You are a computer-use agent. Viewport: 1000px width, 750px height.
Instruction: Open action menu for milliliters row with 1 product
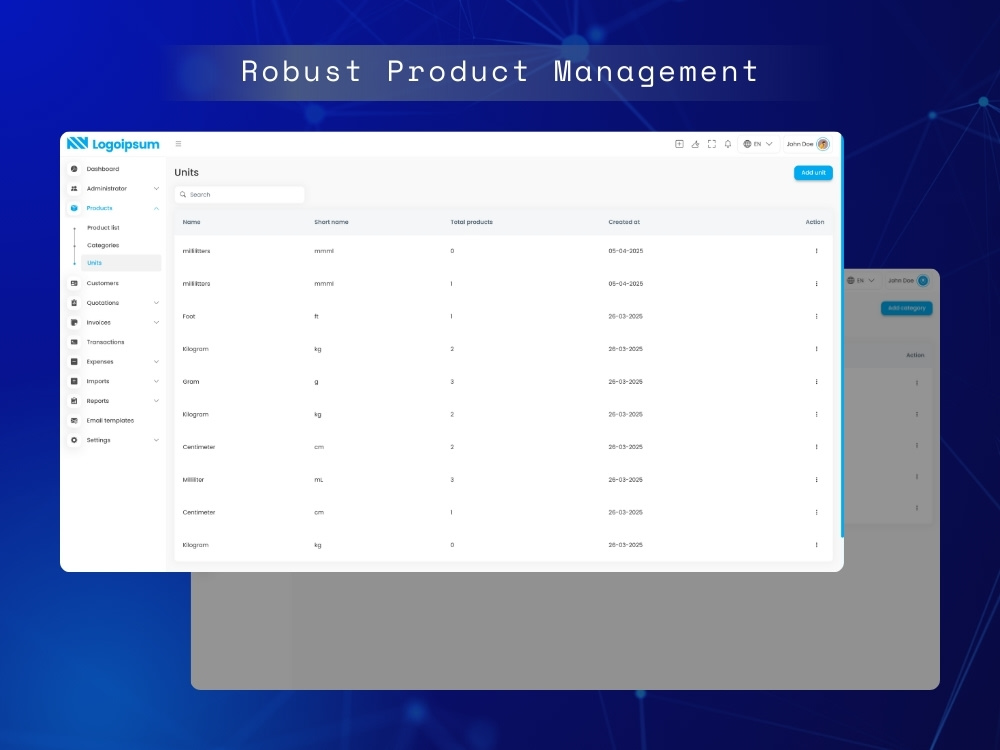point(816,283)
